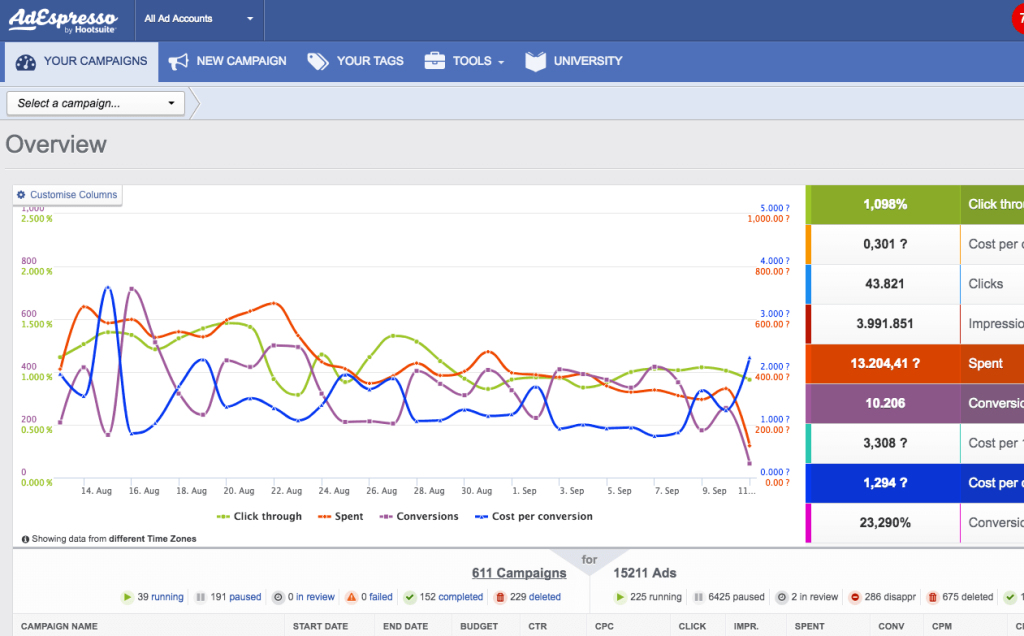Click the briefcase Tools icon
1024x636 pixels.
pyautogui.click(x=434, y=61)
